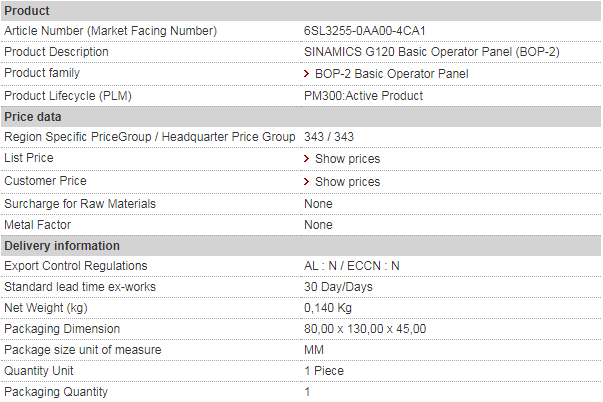Click the Delivery information section header

[301, 246]
